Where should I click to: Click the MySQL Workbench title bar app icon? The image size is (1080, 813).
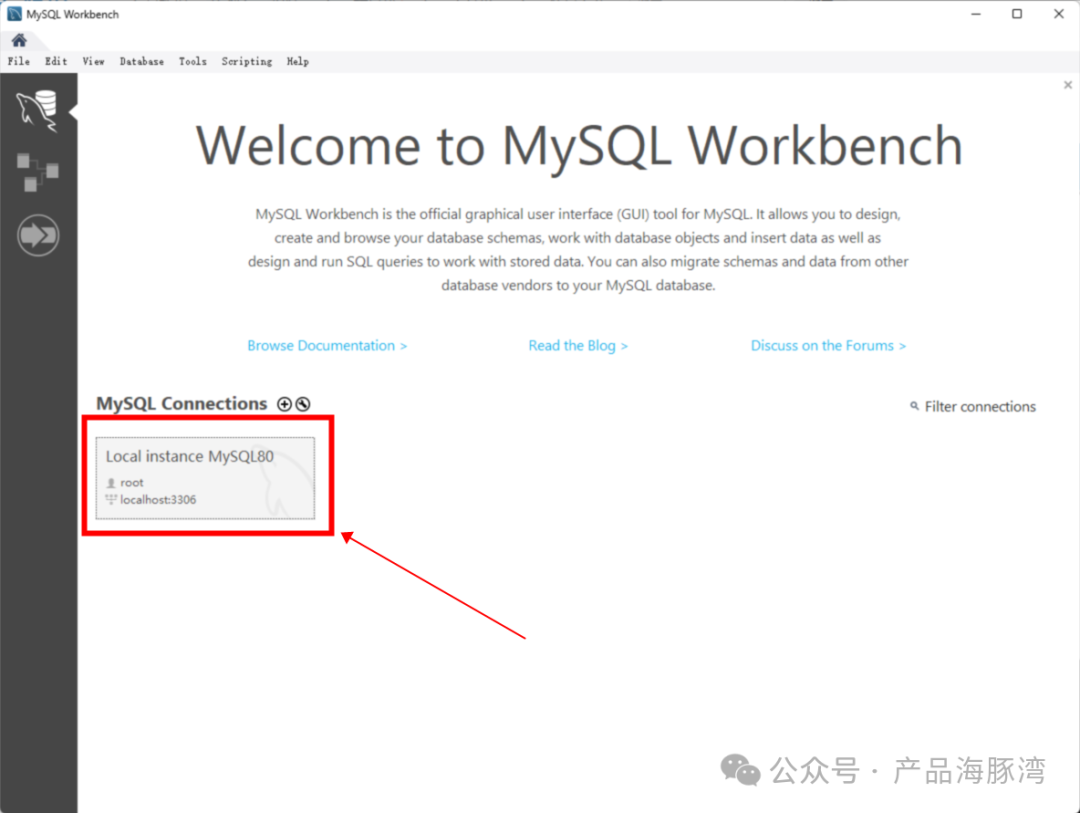14,14
